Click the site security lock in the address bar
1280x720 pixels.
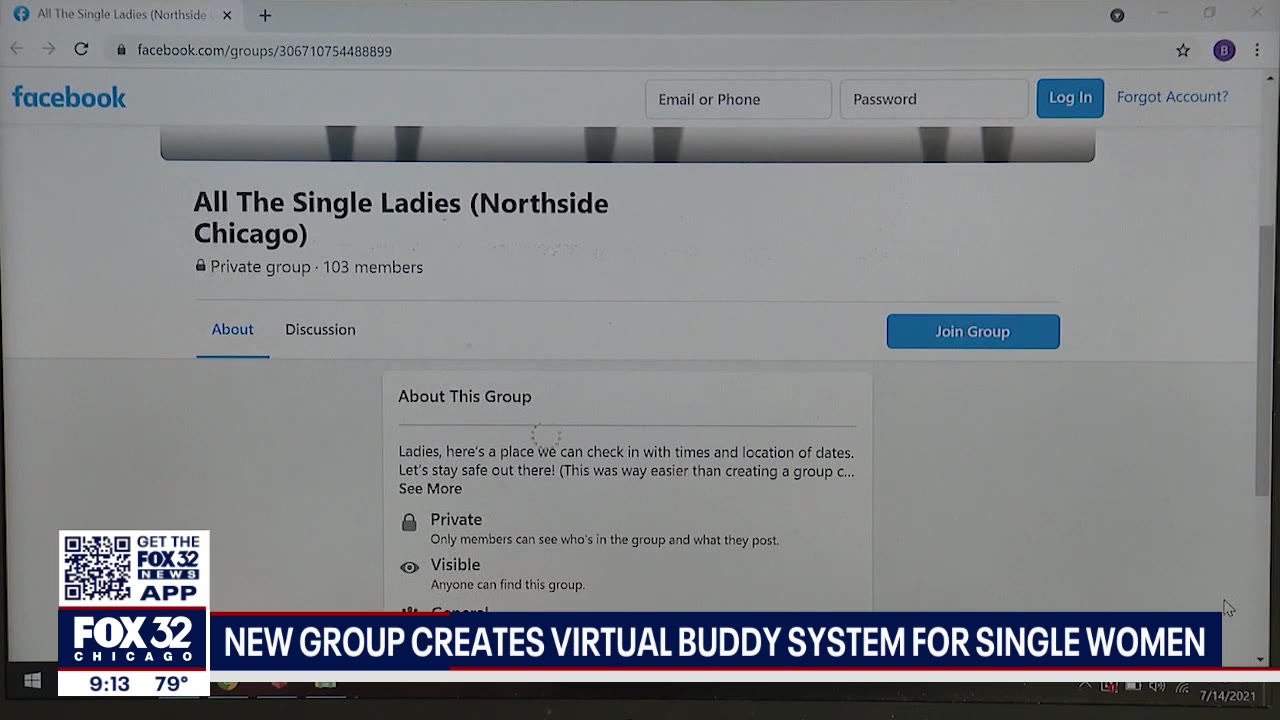pos(120,50)
